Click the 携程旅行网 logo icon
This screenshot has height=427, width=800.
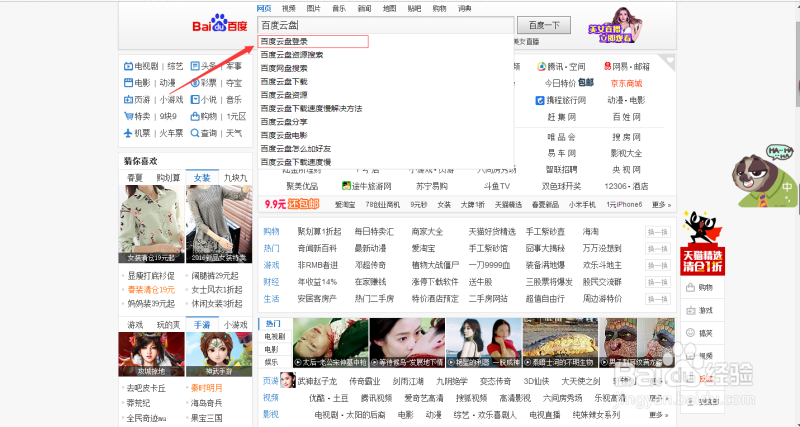(x=540, y=101)
